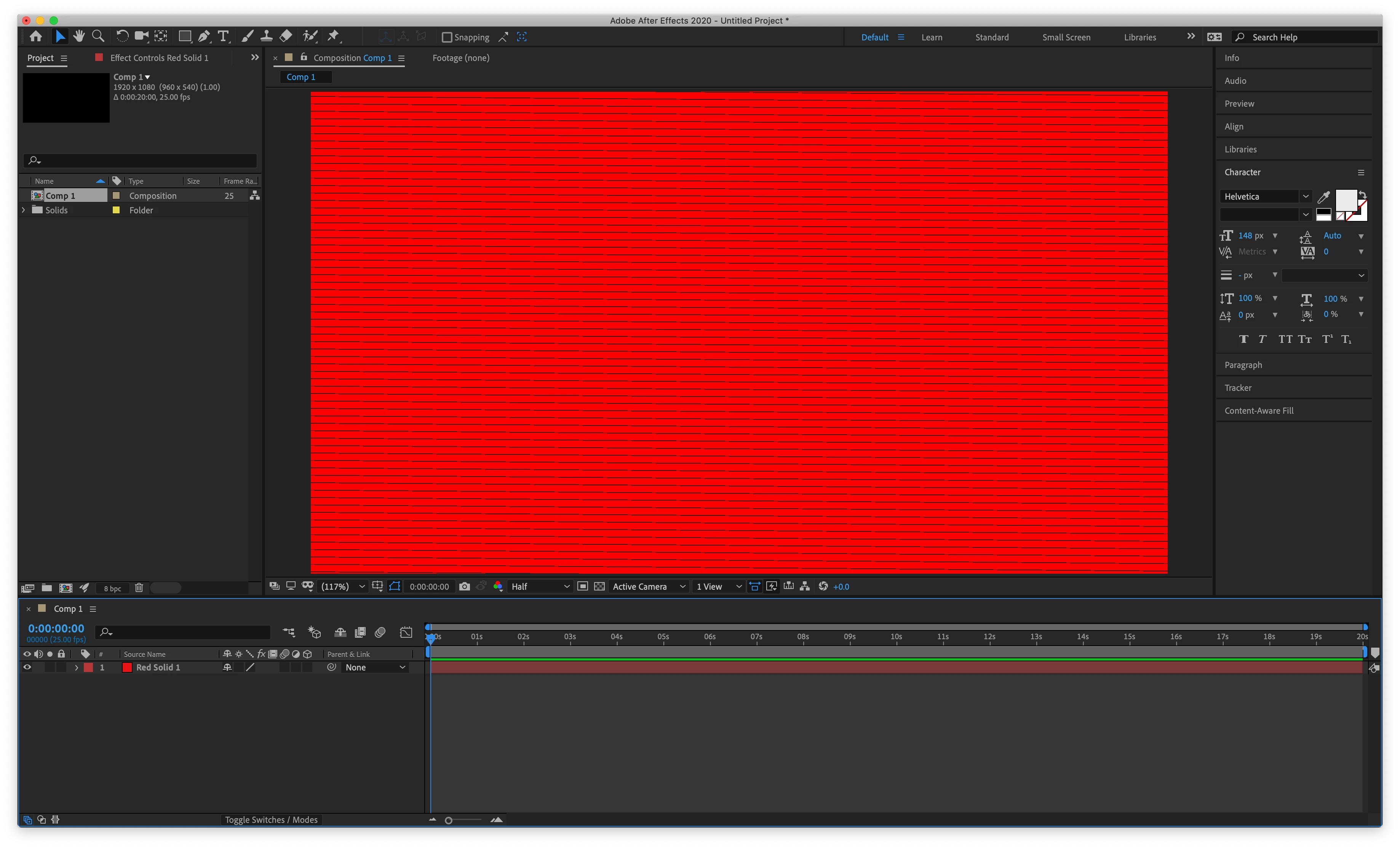The height and width of the screenshot is (848, 1400).
Task: Click Toggle Switches / Modes button
Action: coord(271,819)
